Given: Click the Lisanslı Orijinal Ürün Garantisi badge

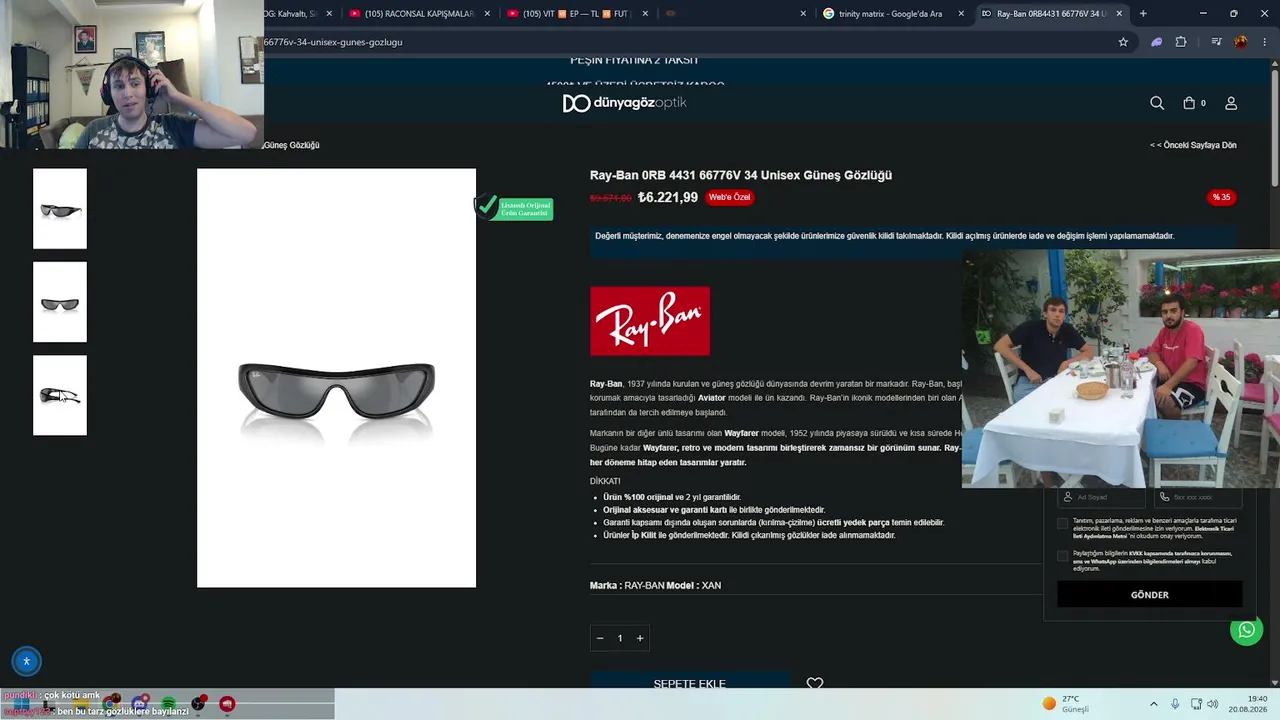Looking at the screenshot, I should [x=514, y=208].
